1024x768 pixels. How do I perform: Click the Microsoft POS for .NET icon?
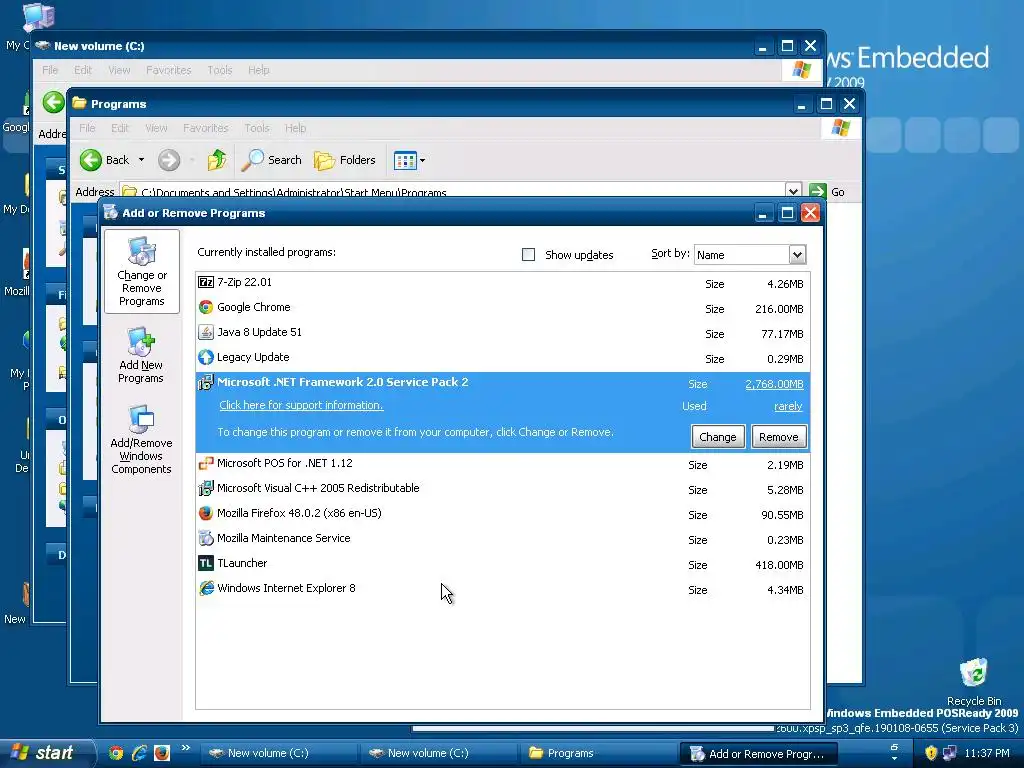(x=206, y=463)
